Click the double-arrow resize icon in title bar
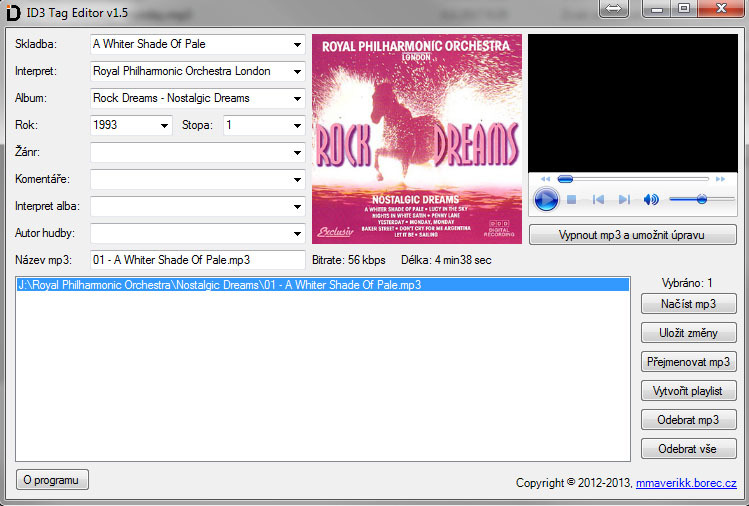749x506 pixels. click(x=614, y=9)
